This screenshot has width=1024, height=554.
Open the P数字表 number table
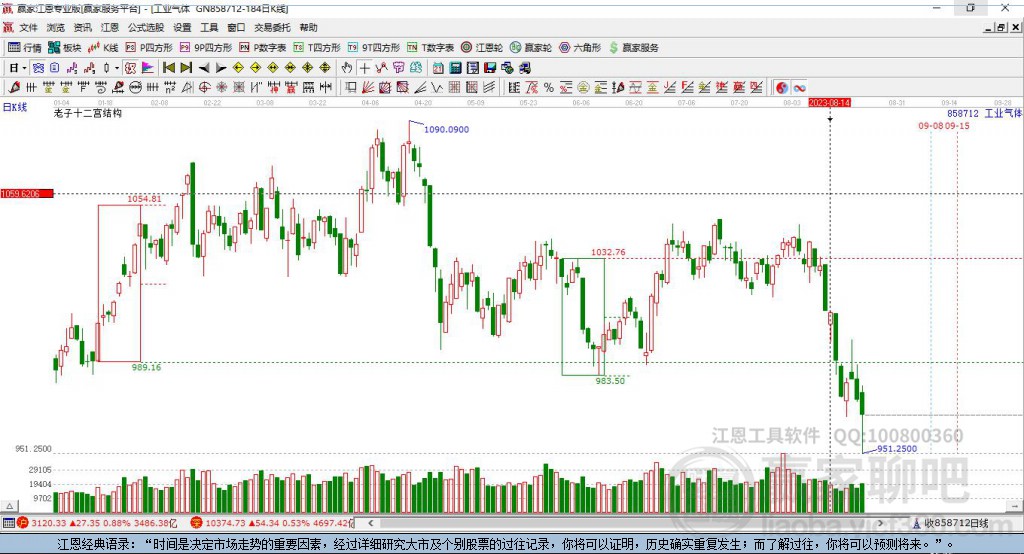point(263,48)
